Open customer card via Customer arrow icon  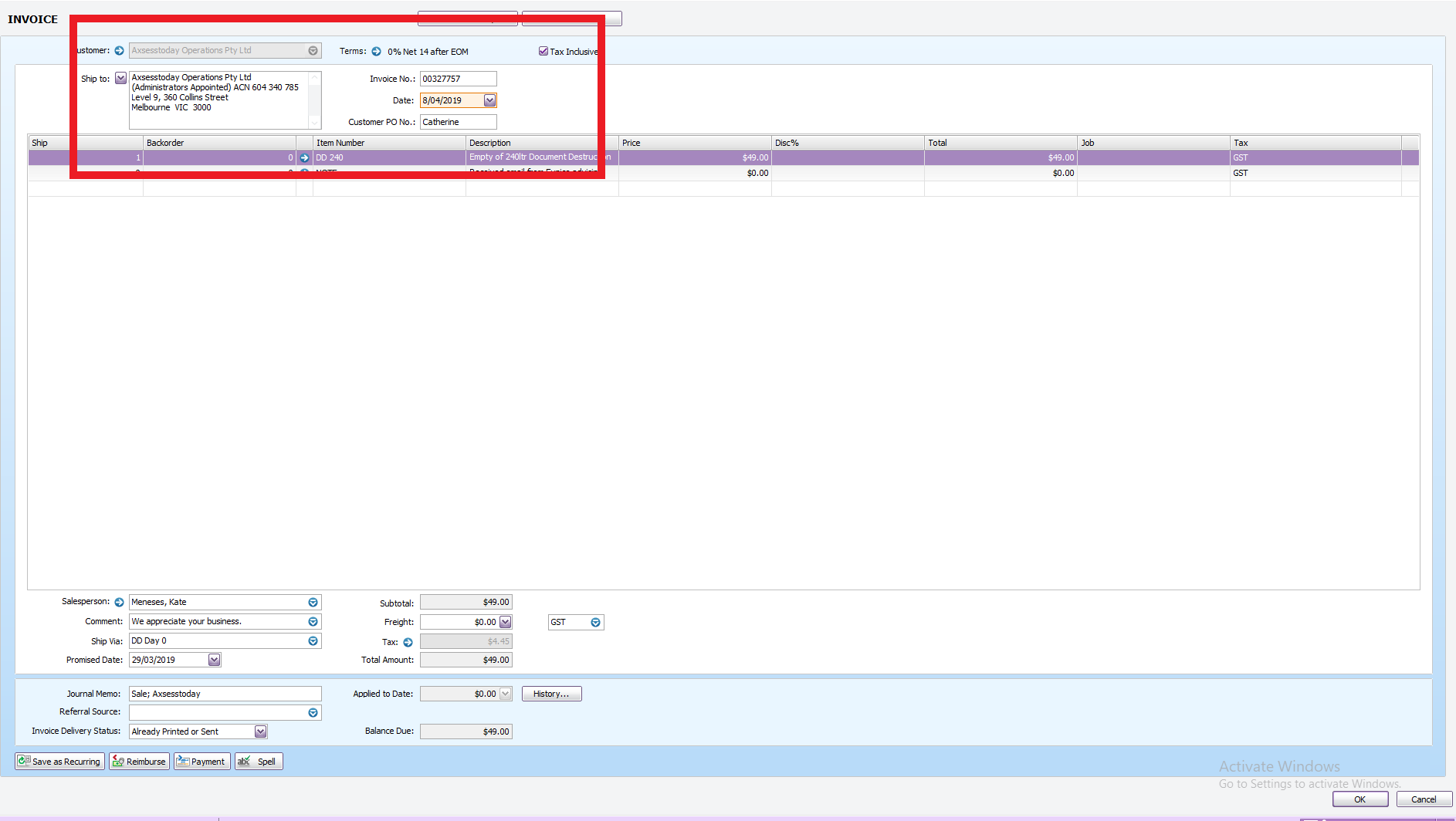coord(119,51)
